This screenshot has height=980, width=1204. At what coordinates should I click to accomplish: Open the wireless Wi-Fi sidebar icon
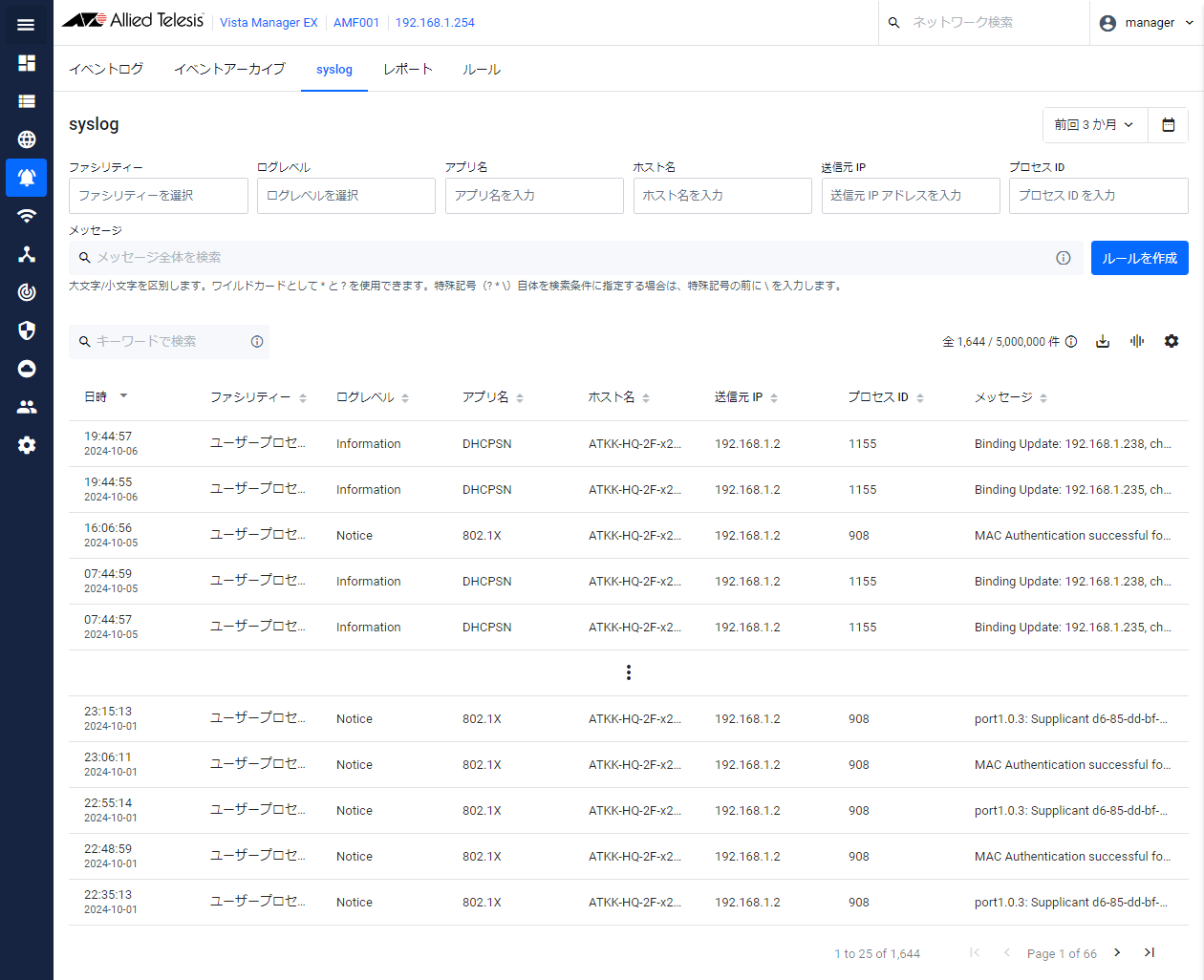(27, 216)
